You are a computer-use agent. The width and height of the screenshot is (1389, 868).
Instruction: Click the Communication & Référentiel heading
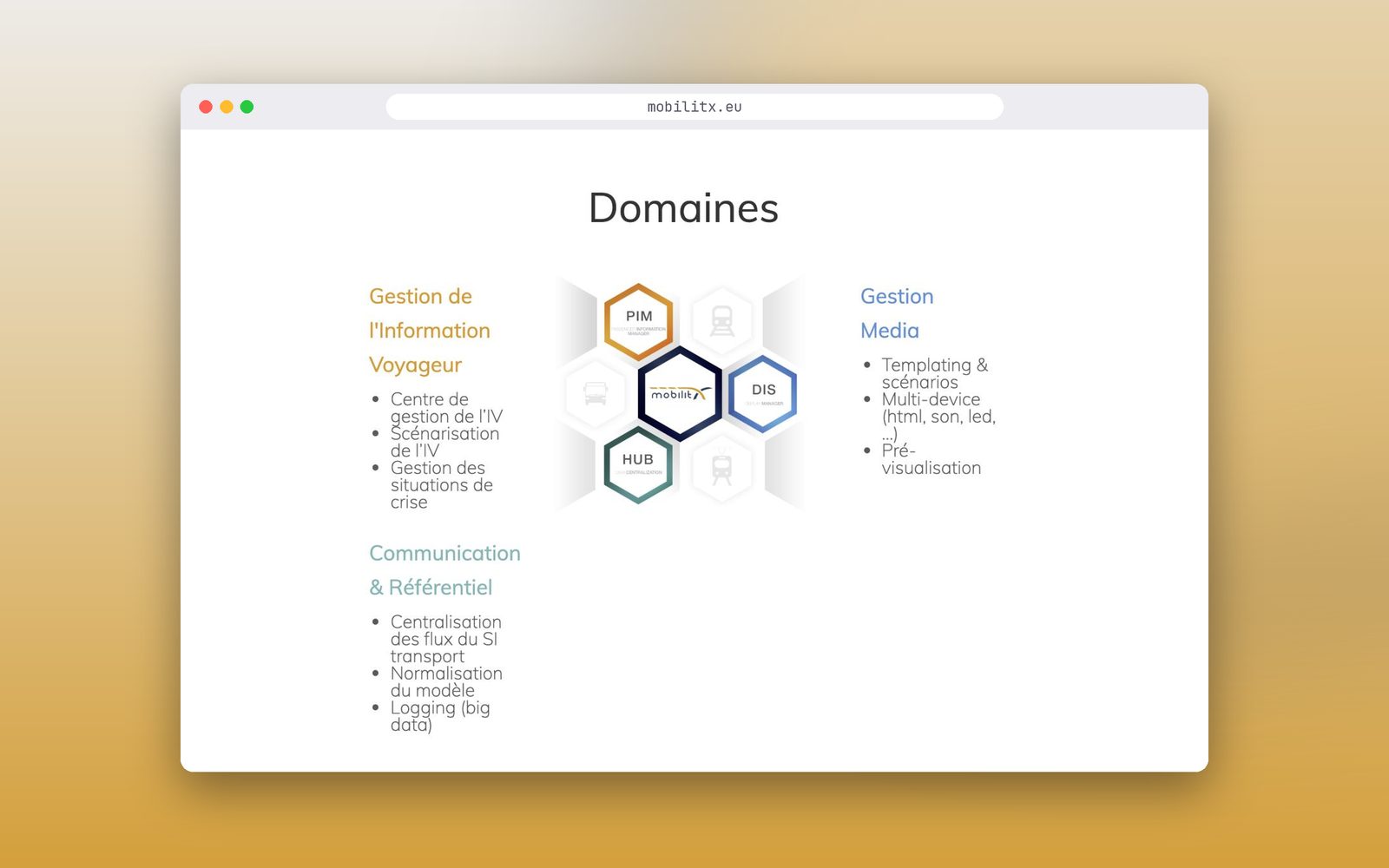pyautogui.click(x=444, y=570)
